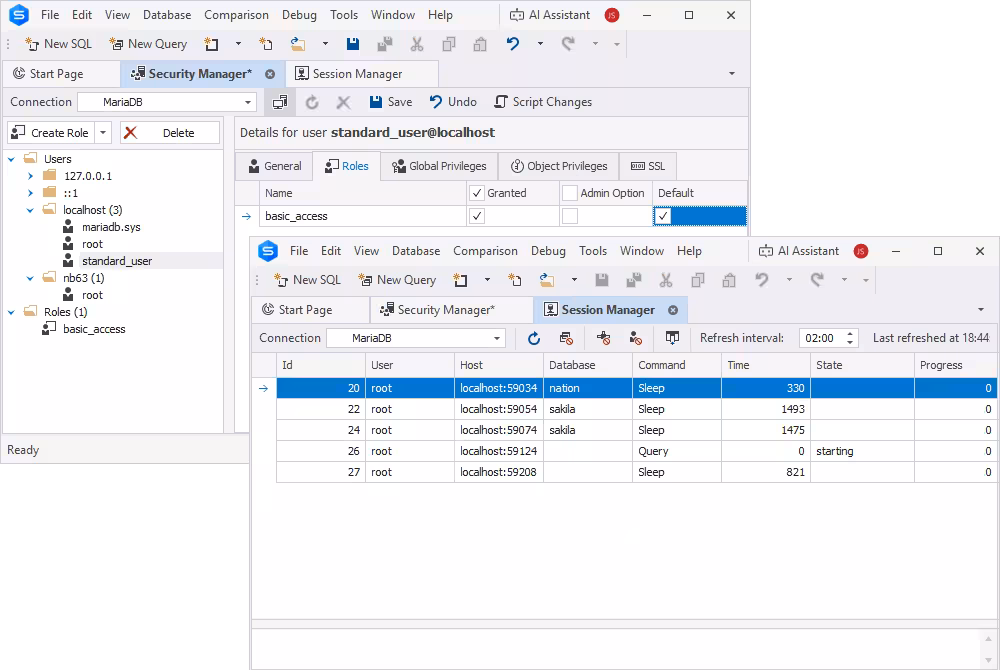
Task: Click the blue Refresh sessions icon in the Session Manager toolbar
Action: [x=534, y=339]
